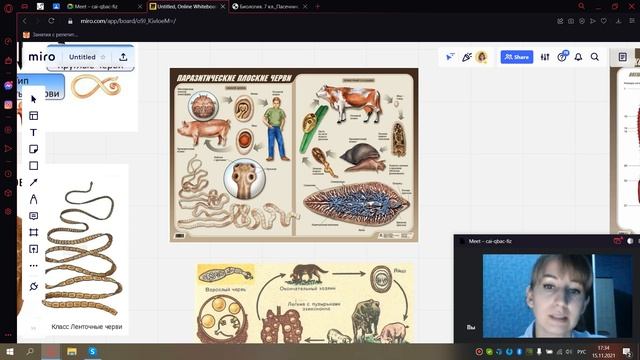Image resolution: width=640 pixels, height=360 pixels.
Task: Click back-to-tab icon in Meet popup
Action: tap(618, 241)
